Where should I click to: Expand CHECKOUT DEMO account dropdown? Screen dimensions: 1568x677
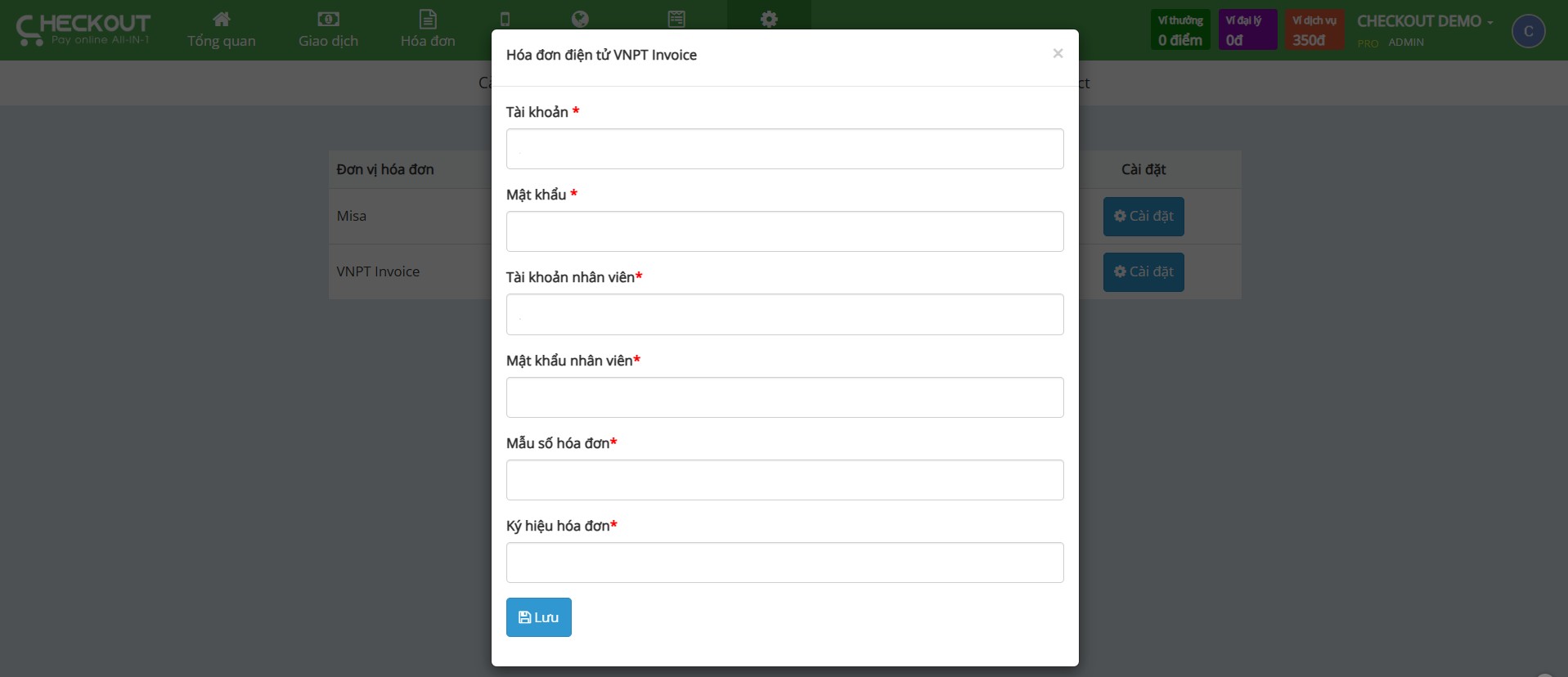(x=1425, y=21)
